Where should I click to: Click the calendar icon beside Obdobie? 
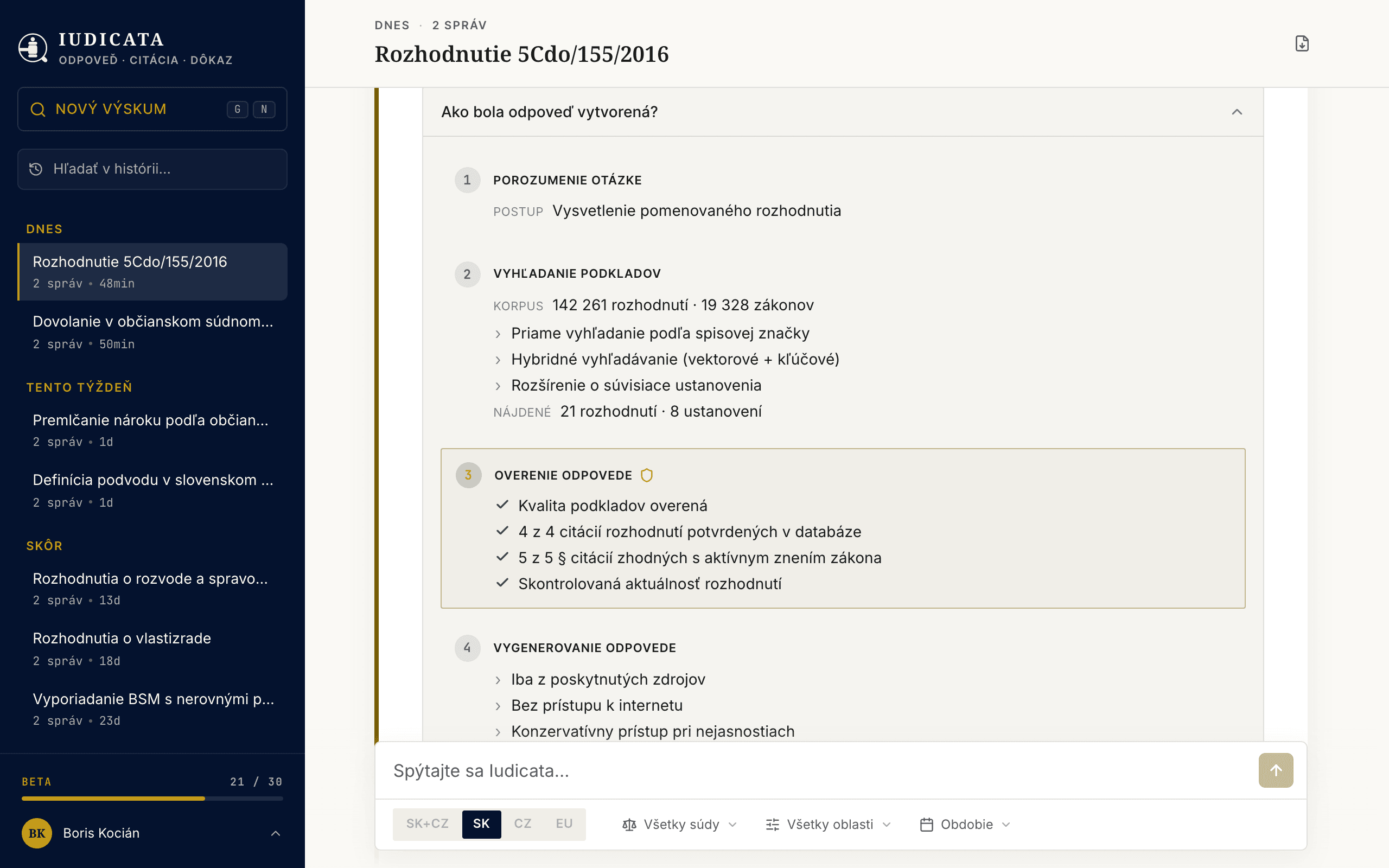tap(926, 825)
